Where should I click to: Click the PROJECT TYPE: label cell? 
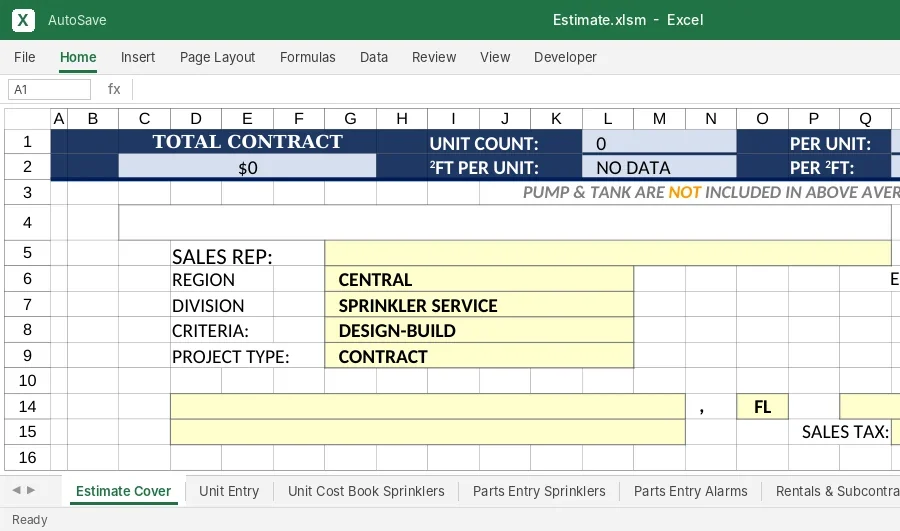(x=231, y=356)
